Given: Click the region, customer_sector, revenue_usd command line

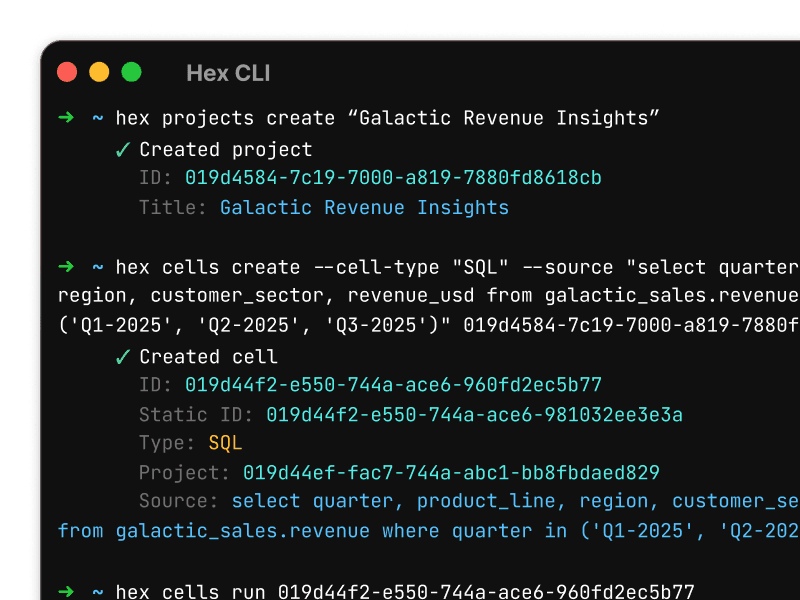Looking at the screenshot, I should tap(429, 296).
